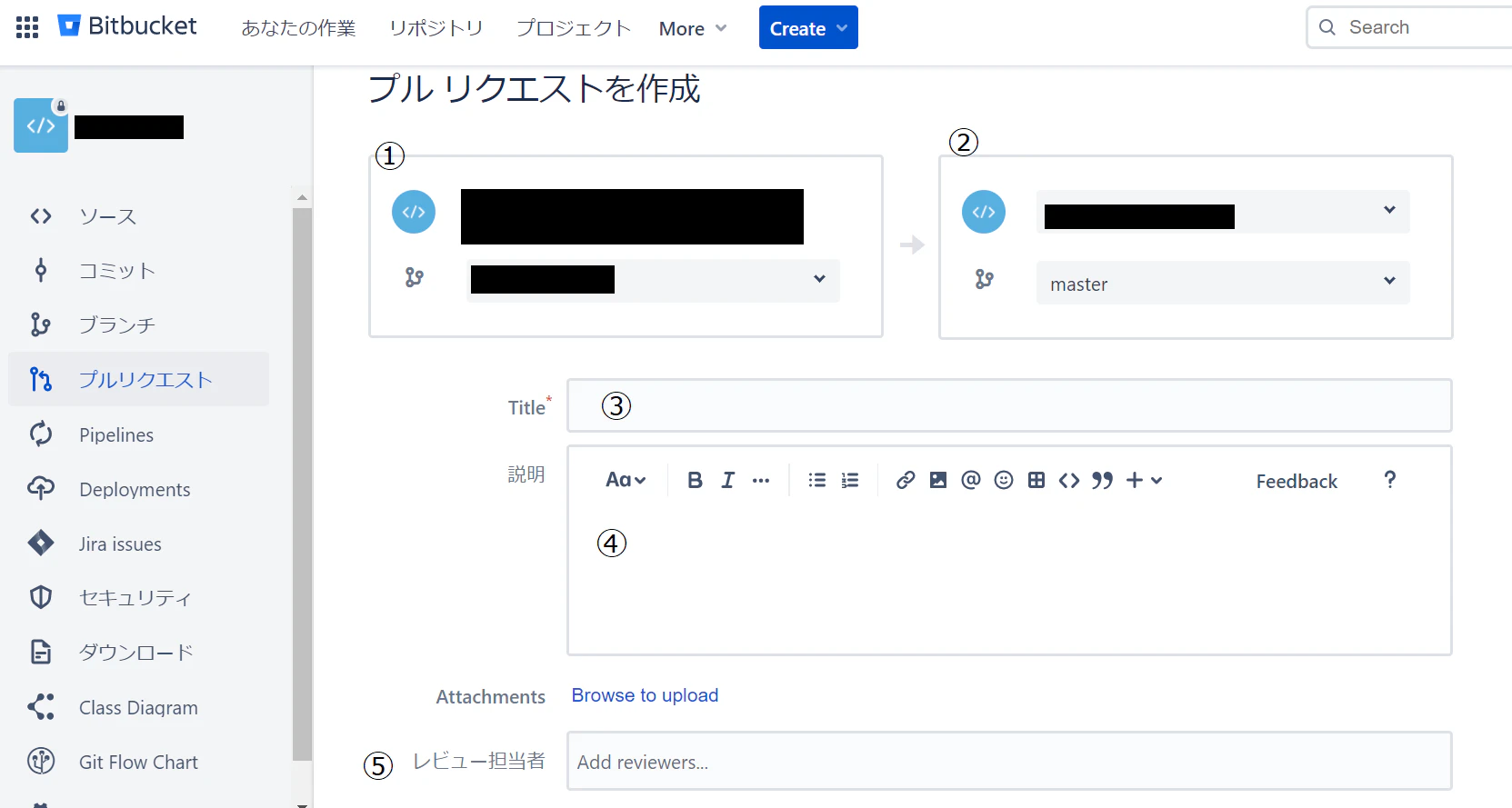Open the emoji picker
1512x808 pixels.
point(1004,480)
